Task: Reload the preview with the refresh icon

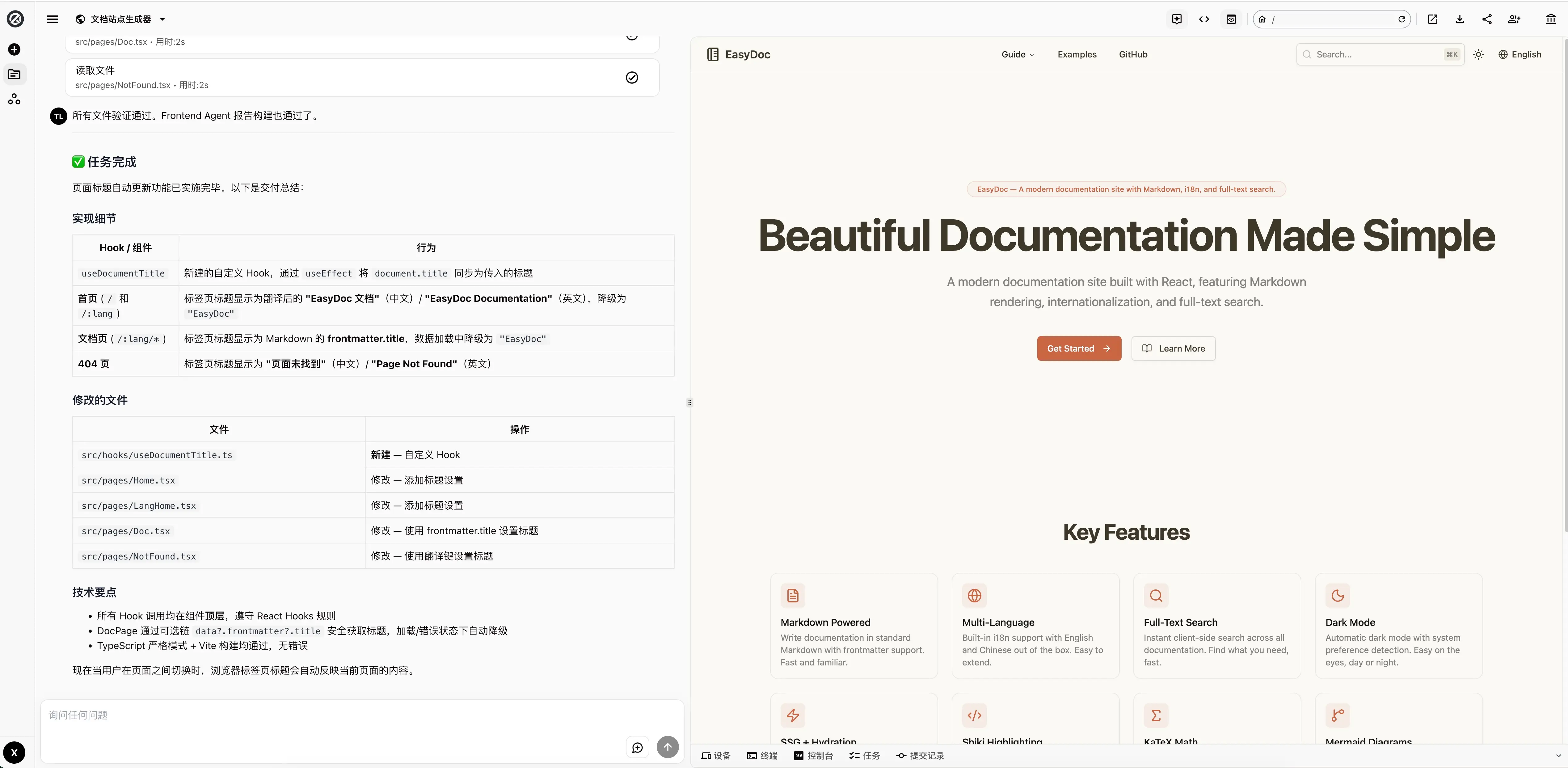Action: click(x=1402, y=19)
